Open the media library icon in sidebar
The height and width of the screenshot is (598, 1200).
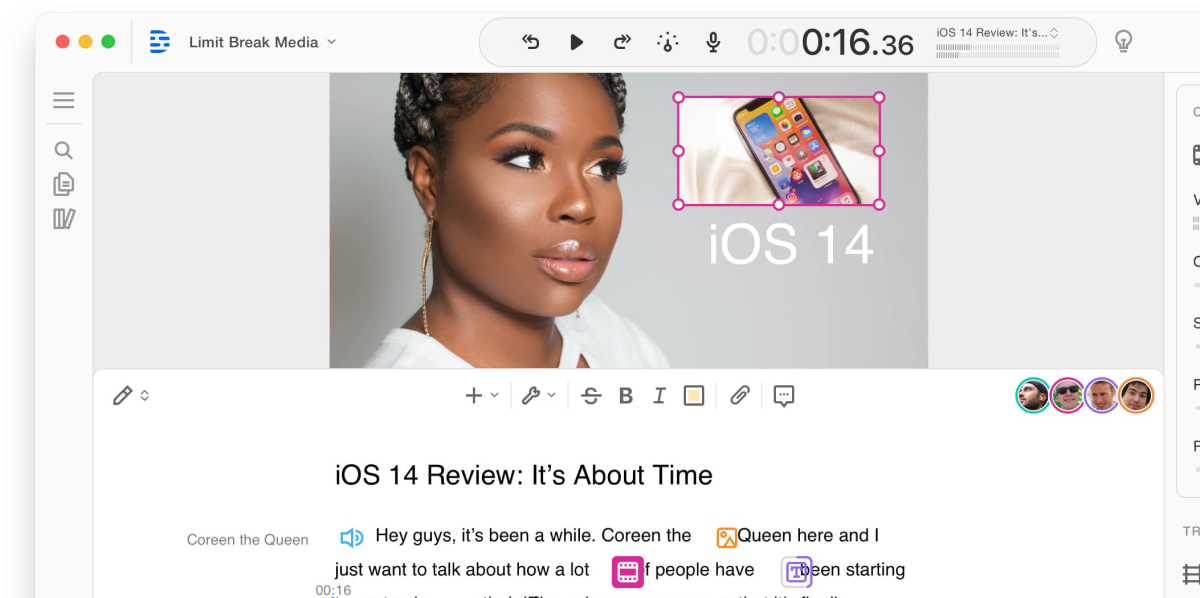click(x=64, y=218)
